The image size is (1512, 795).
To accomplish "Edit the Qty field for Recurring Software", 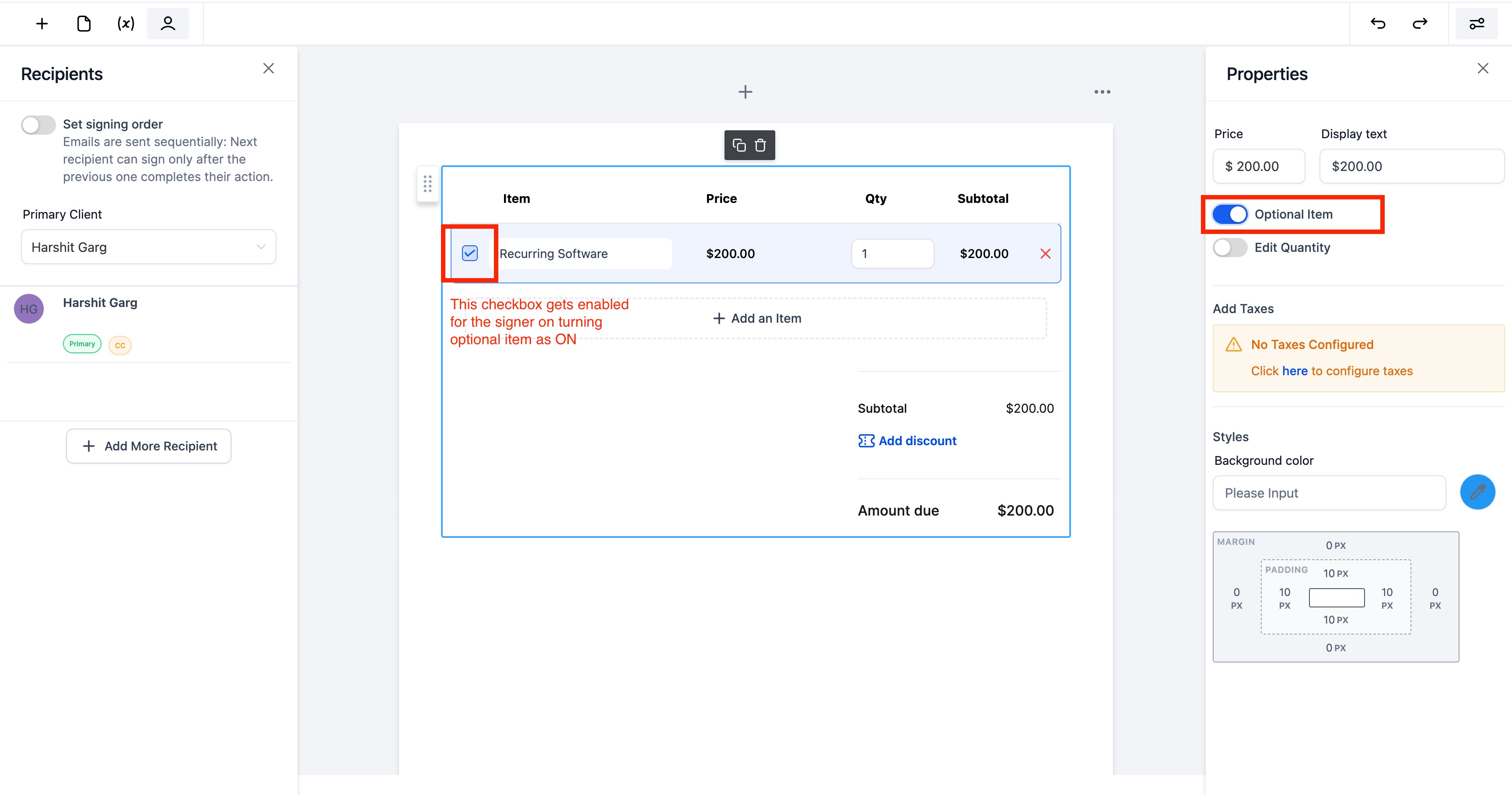I will click(892, 254).
